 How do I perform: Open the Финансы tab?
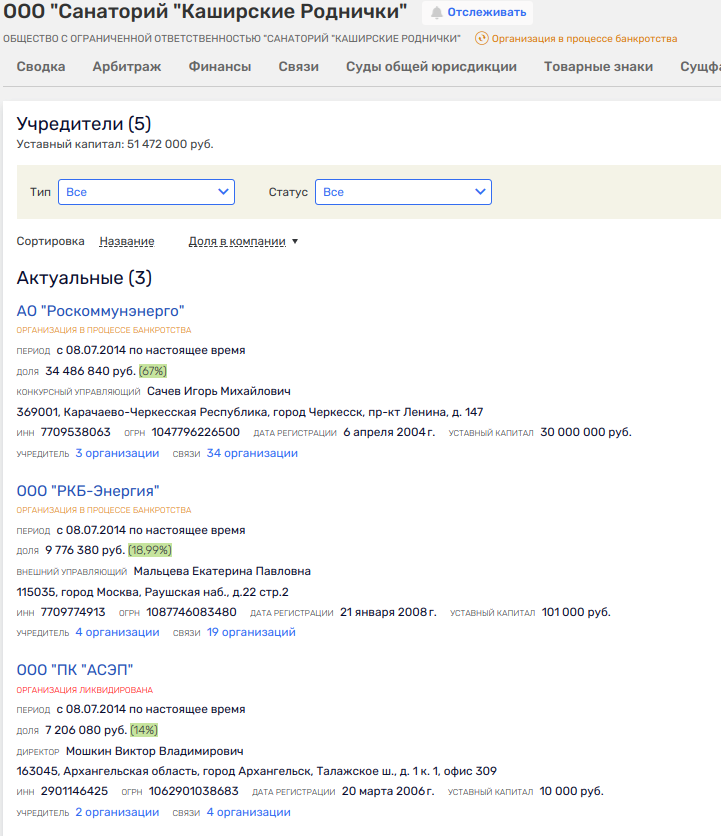220,67
